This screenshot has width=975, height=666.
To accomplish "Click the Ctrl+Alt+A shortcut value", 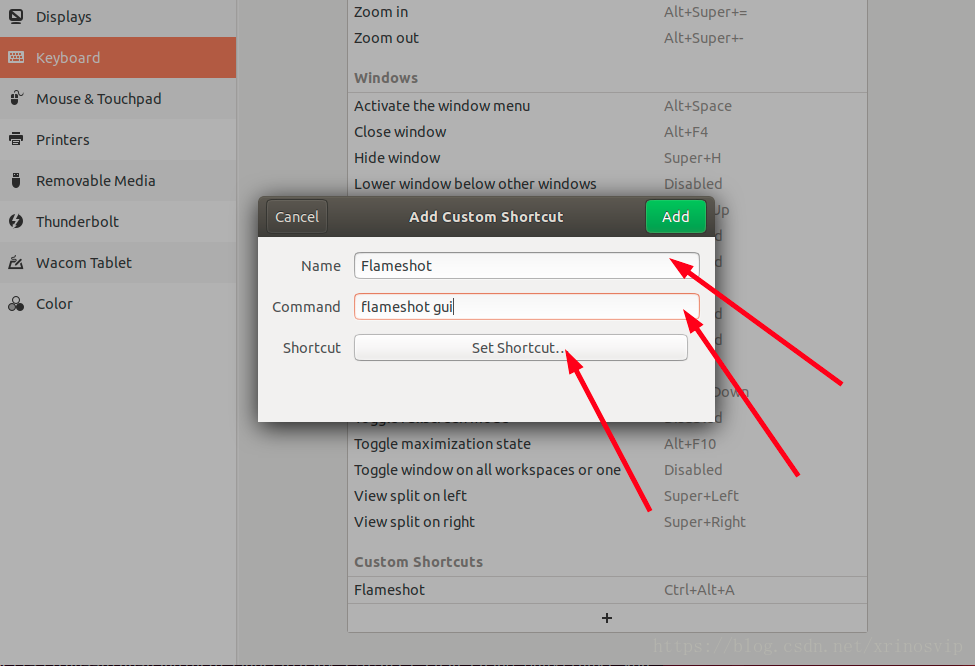I will pyautogui.click(x=699, y=590).
